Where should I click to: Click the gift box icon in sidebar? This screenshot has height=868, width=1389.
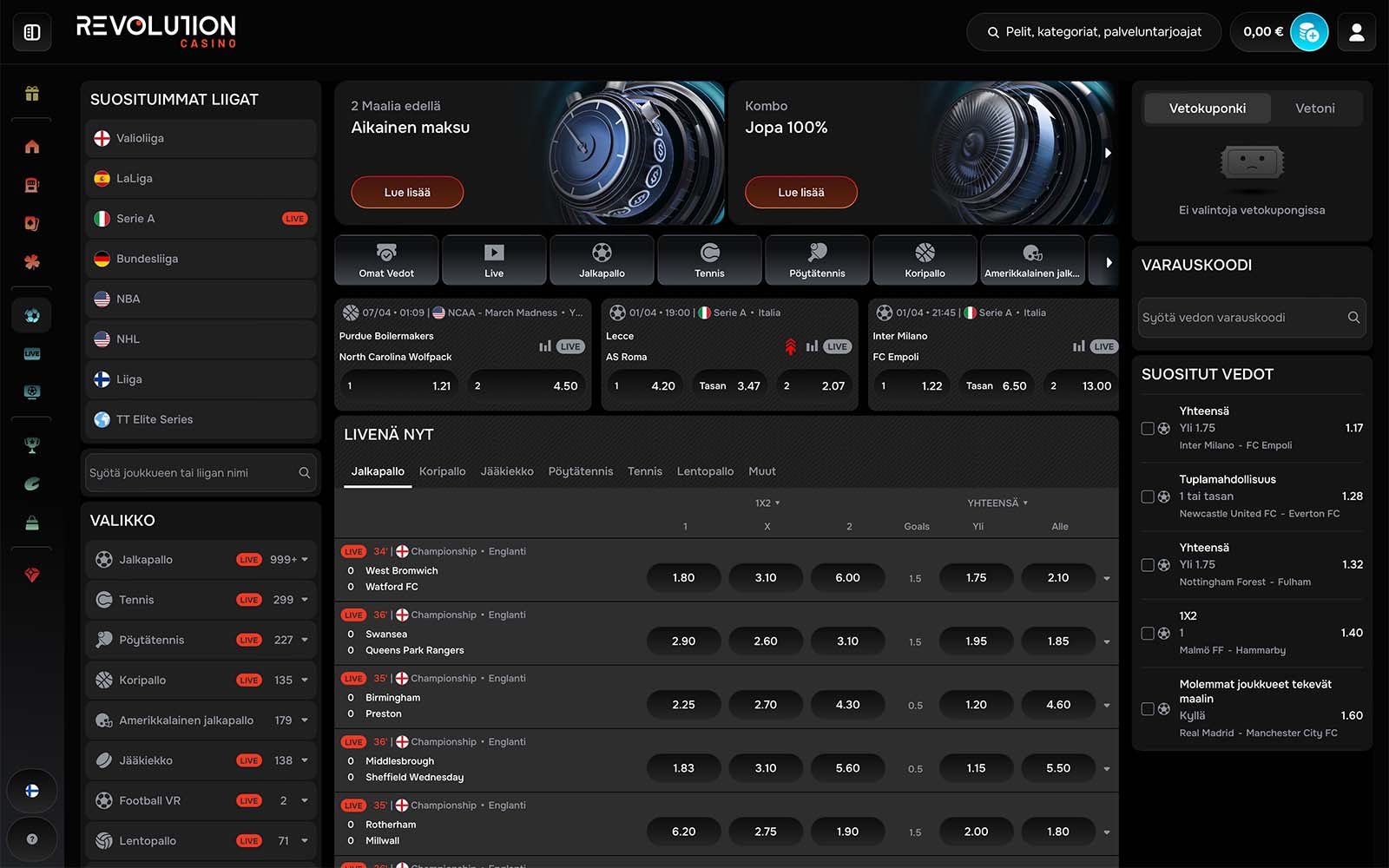tap(32, 94)
